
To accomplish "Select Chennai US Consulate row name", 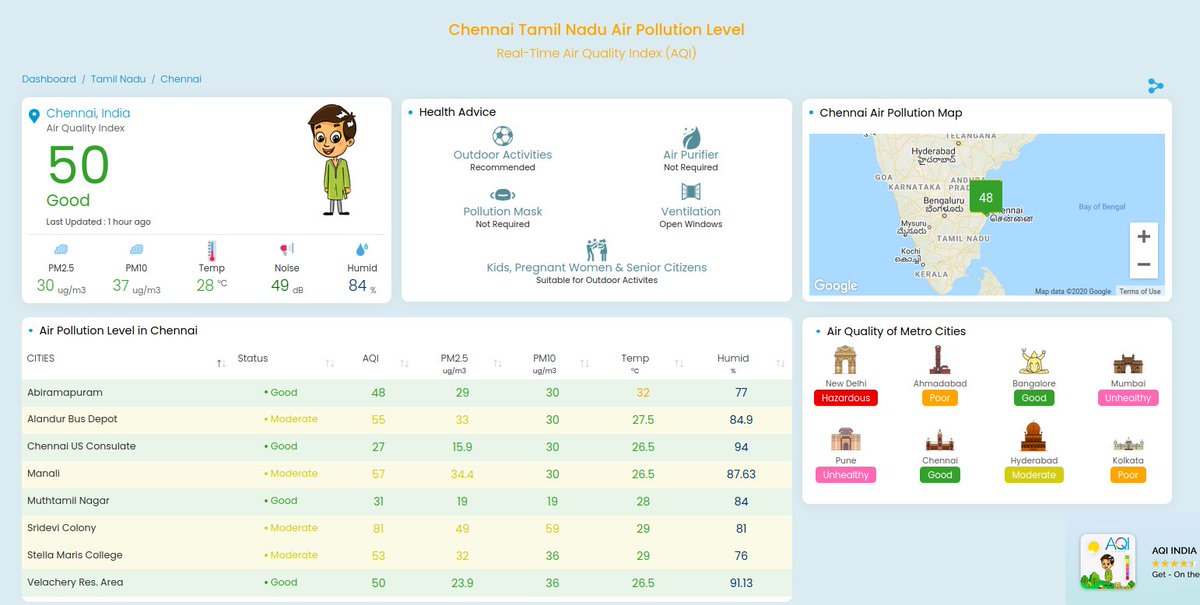I will [81, 447].
